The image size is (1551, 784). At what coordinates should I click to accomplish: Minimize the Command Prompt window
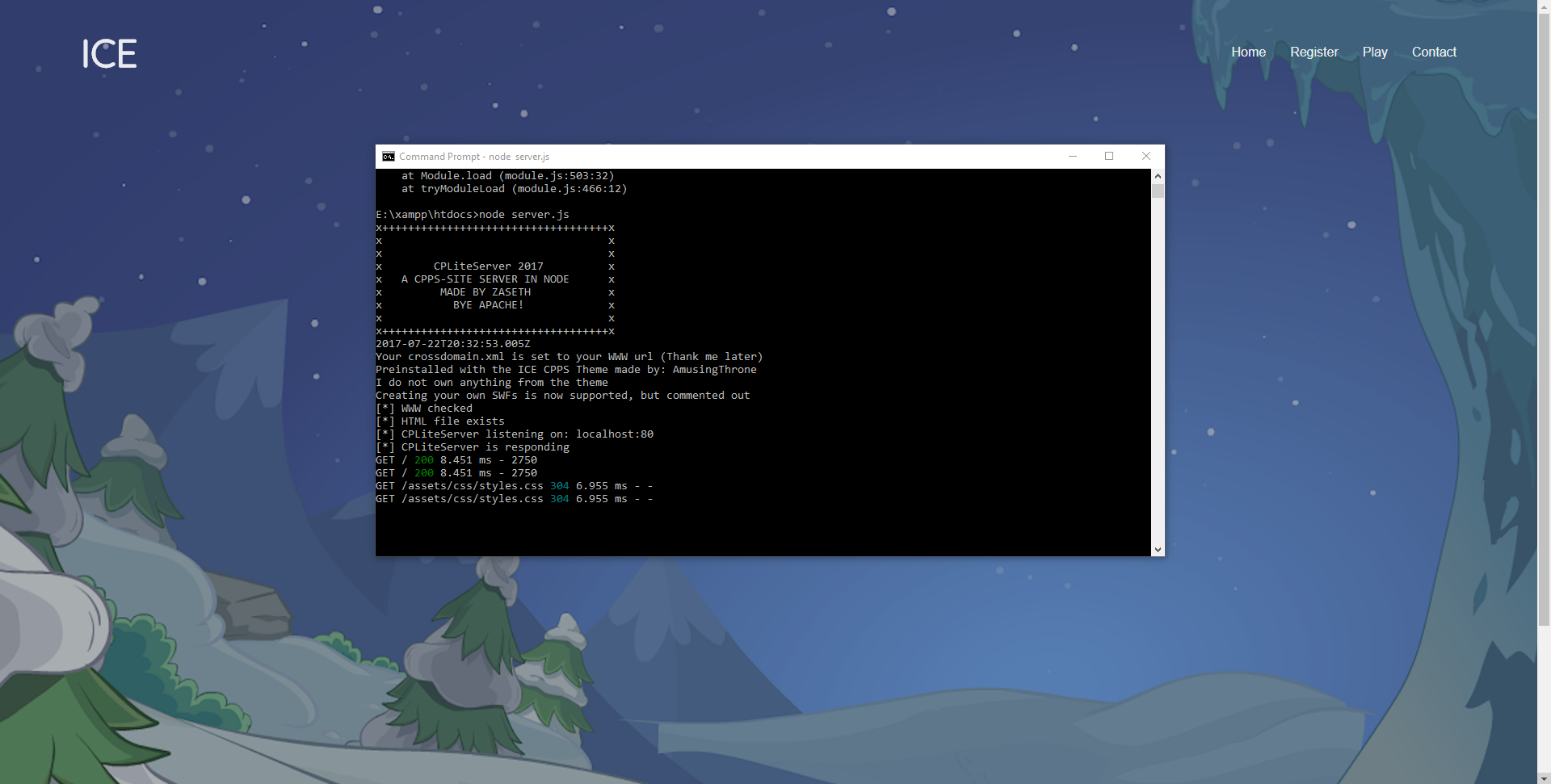pyautogui.click(x=1073, y=157)
